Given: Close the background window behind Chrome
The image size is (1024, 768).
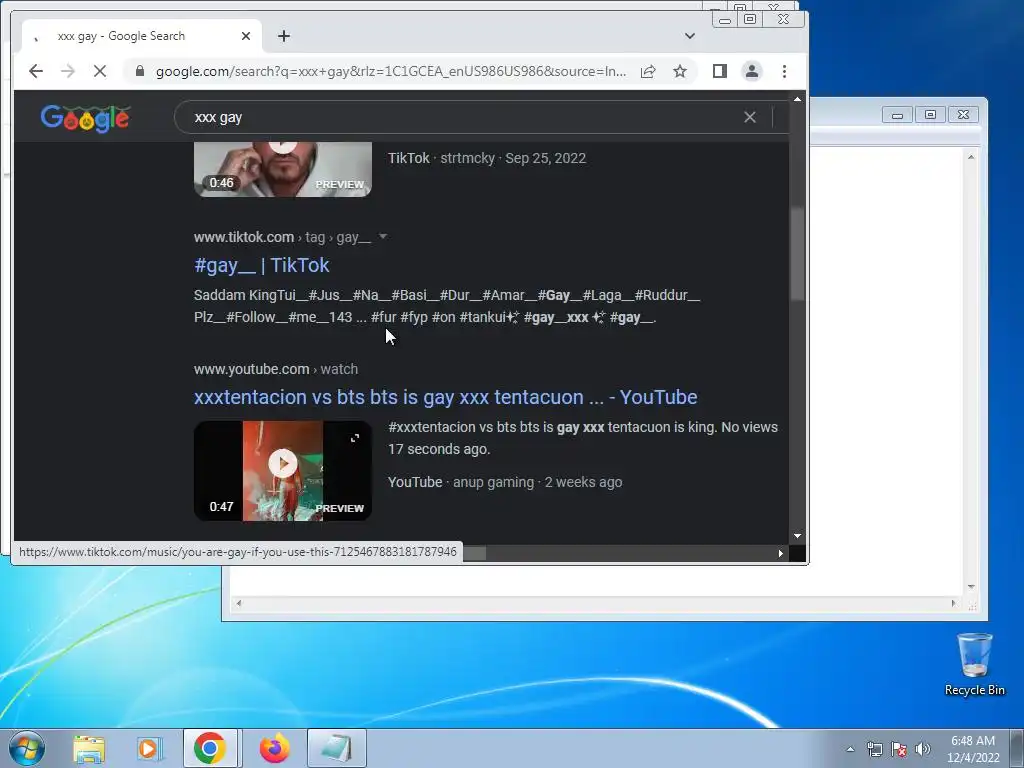Looking at the screenshot, I should 963,115.
